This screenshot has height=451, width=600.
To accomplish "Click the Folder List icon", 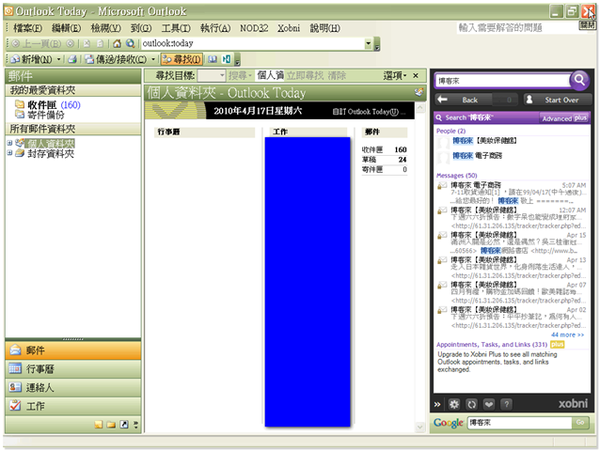I will [x=111, y=425].
